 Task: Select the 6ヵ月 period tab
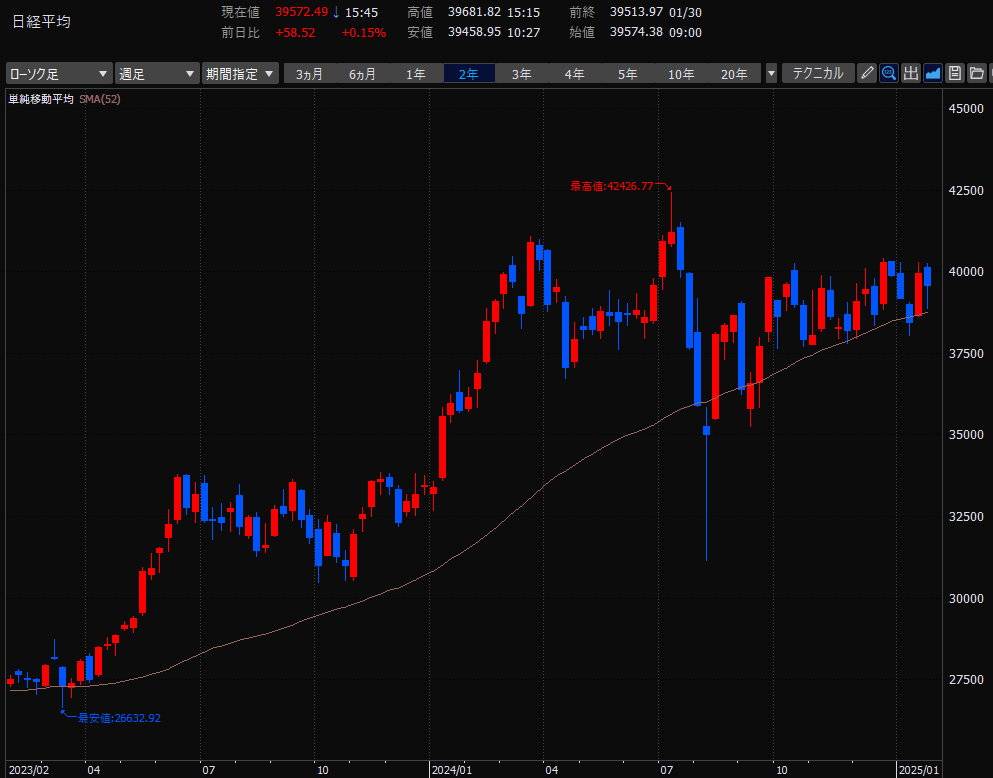362,74
